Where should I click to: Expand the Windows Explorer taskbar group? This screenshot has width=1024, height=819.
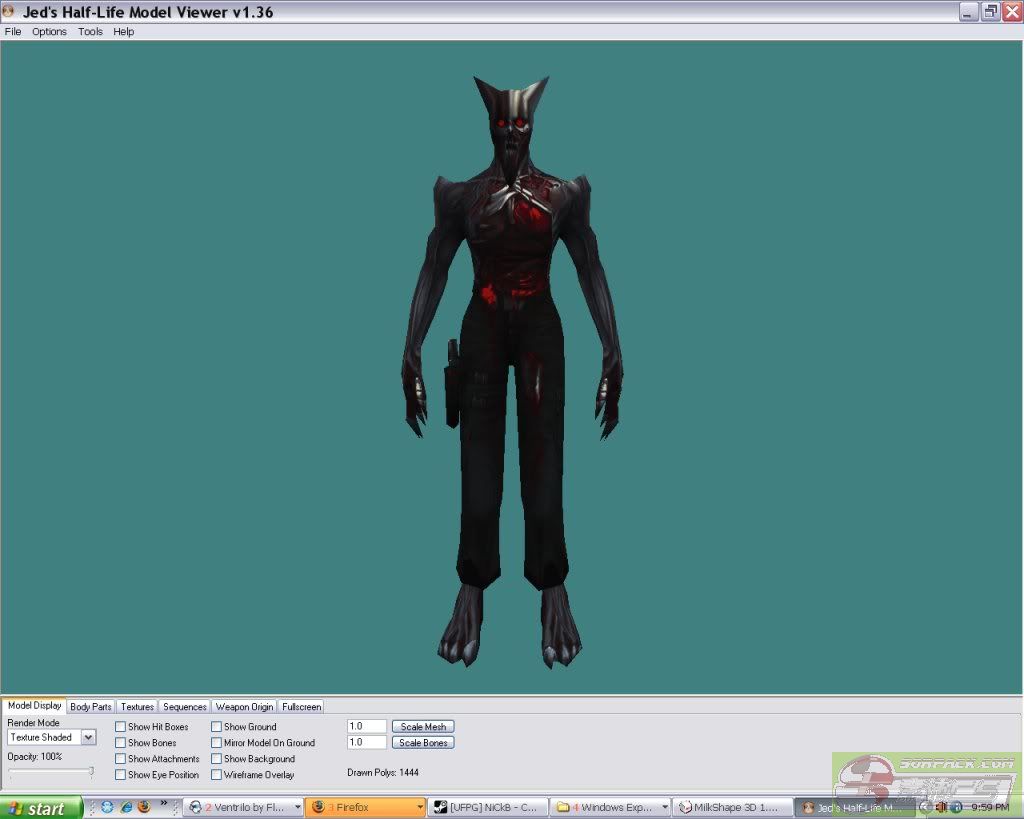click(x=664, y=807)
